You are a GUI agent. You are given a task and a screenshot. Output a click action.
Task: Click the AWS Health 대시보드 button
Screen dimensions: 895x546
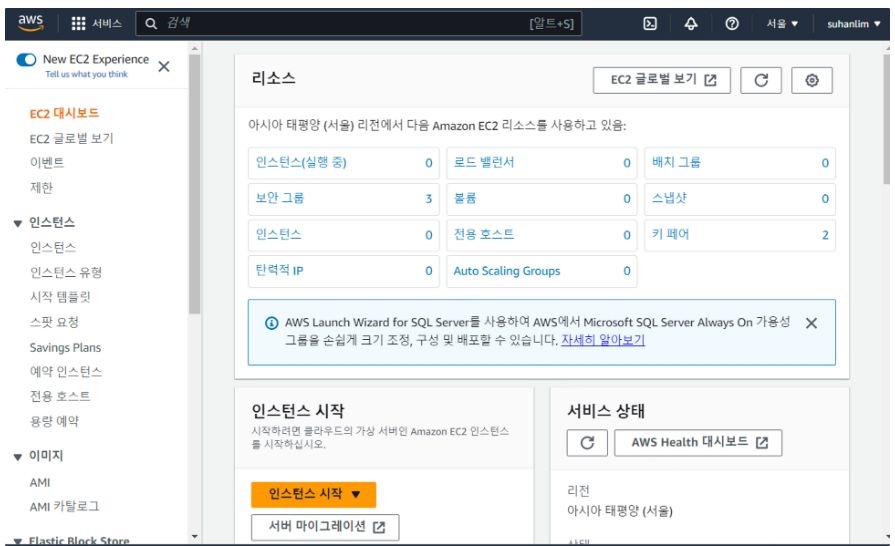pyautogui.click(x=698, y=443)
